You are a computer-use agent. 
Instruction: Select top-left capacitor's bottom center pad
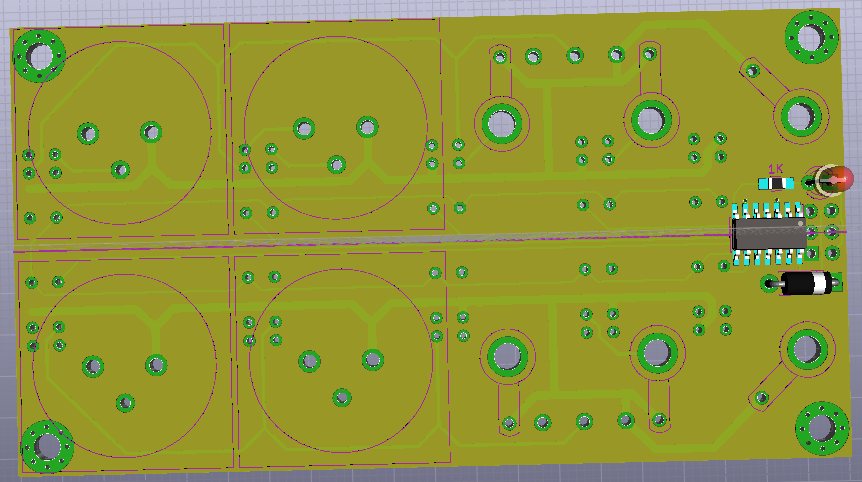click(121, 170)
